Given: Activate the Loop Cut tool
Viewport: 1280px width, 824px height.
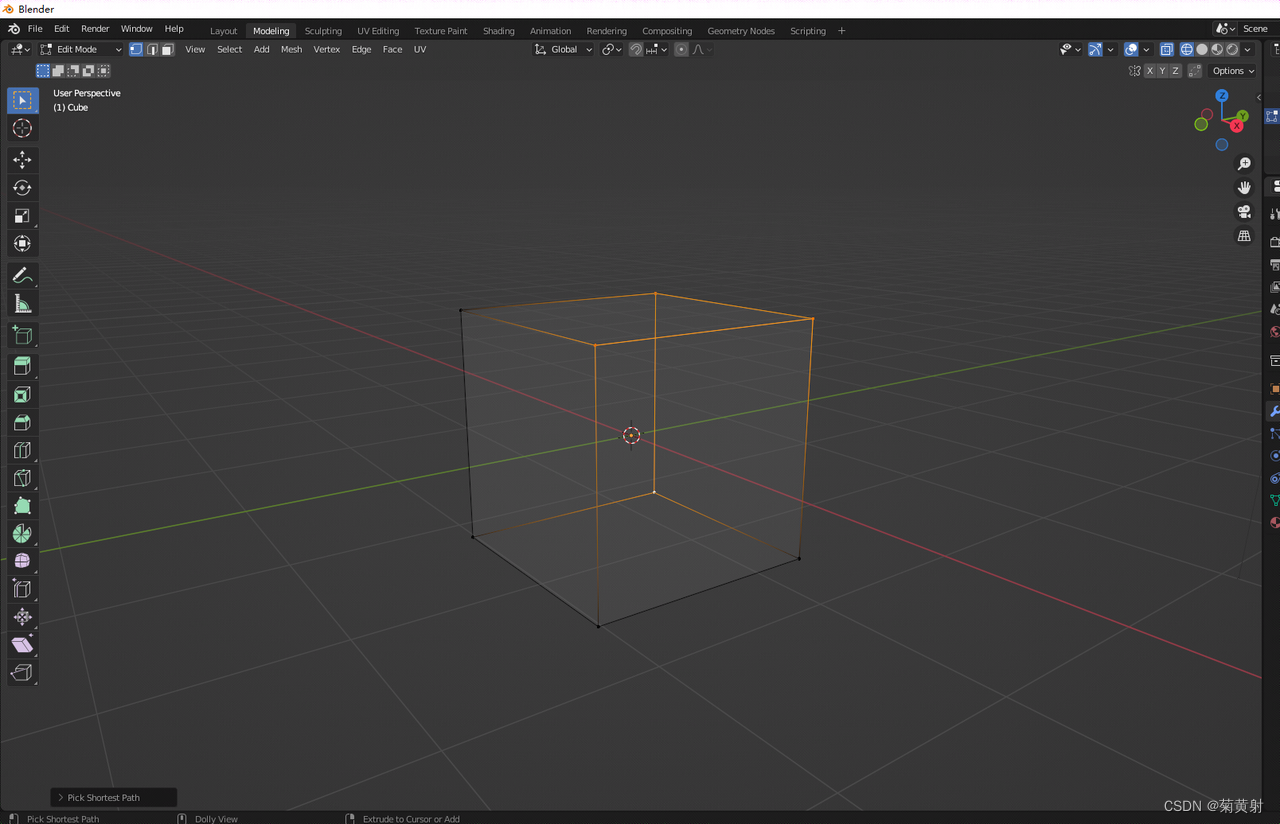Looking at the screenshot, I should 22,451.
